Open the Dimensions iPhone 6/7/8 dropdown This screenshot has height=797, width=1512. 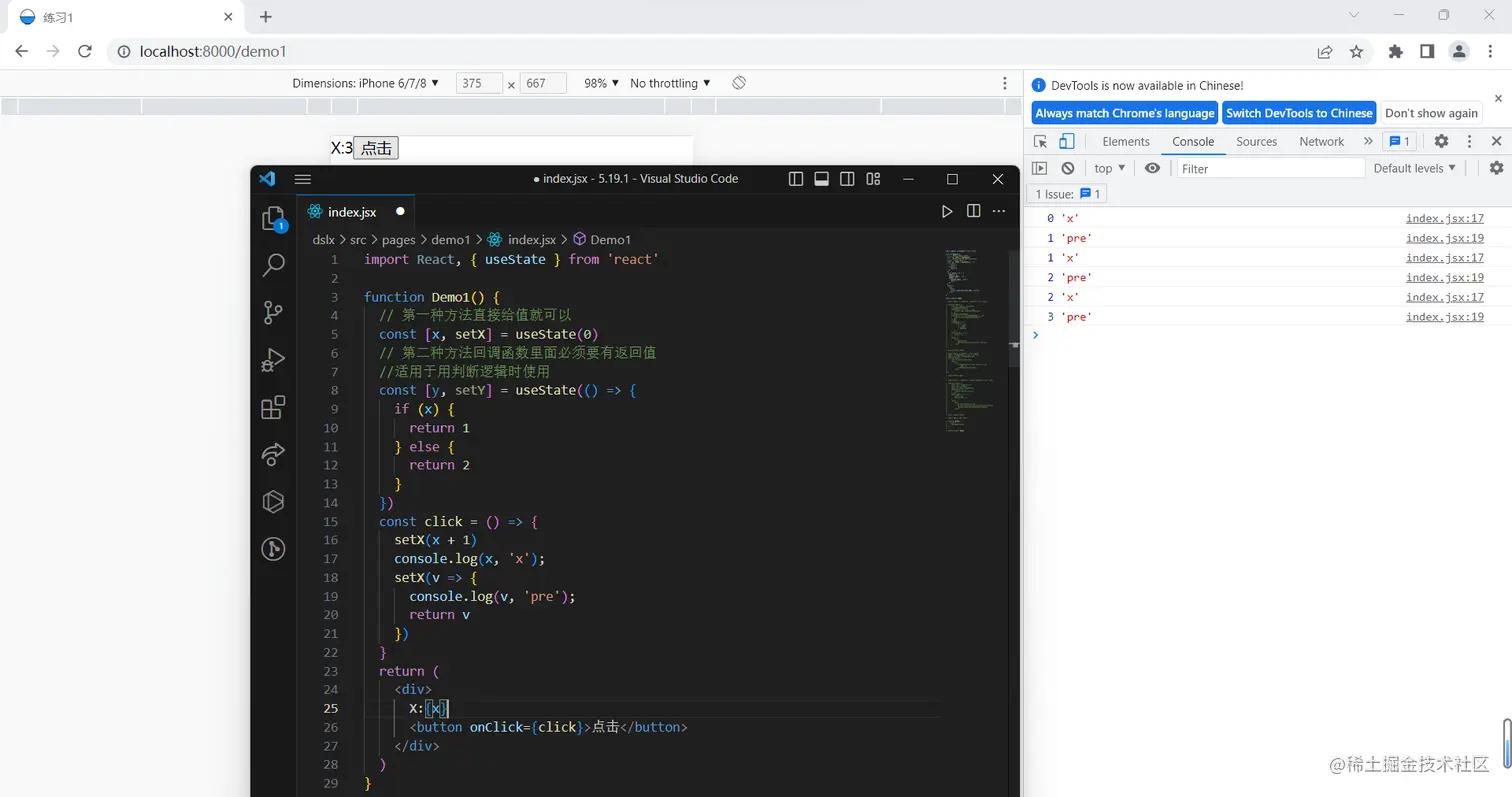click(366, 83)
